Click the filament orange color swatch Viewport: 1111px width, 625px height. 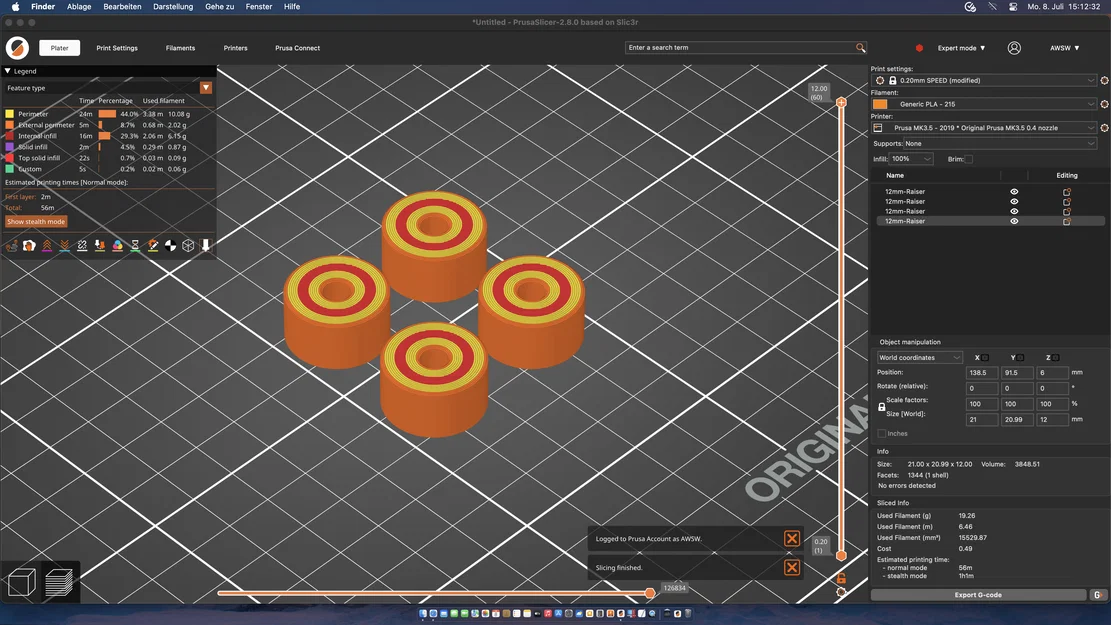880,104
